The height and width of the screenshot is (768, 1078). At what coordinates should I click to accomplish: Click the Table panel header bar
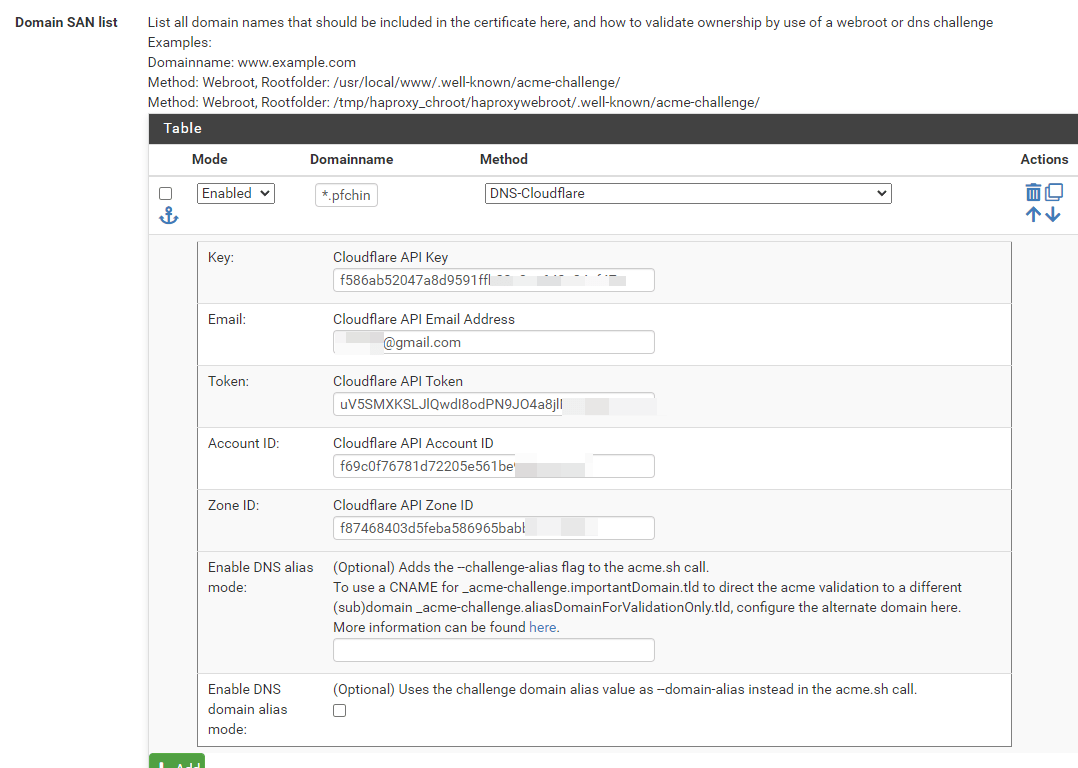[613, 128]
